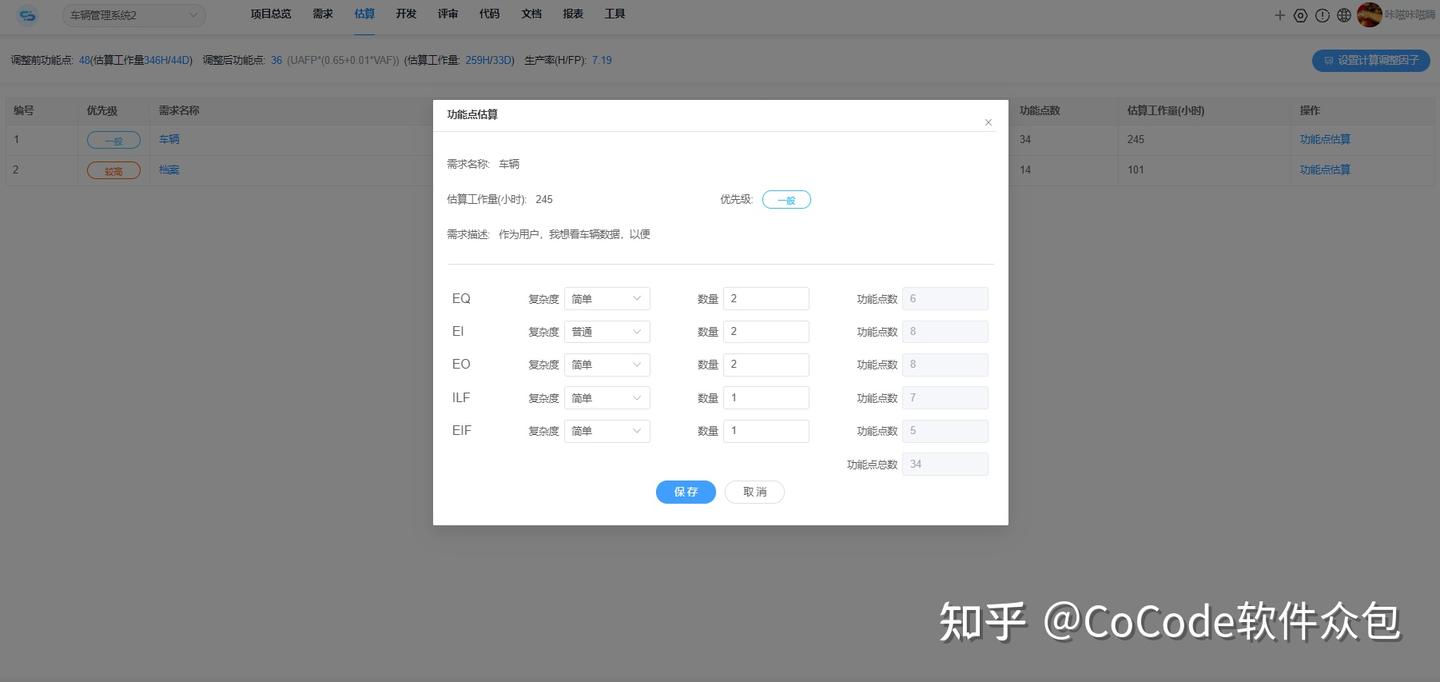The height and width of the screenshot is (682, 1440).
Task: Open the settings gear icon
Action: (x=1301, y=15)
